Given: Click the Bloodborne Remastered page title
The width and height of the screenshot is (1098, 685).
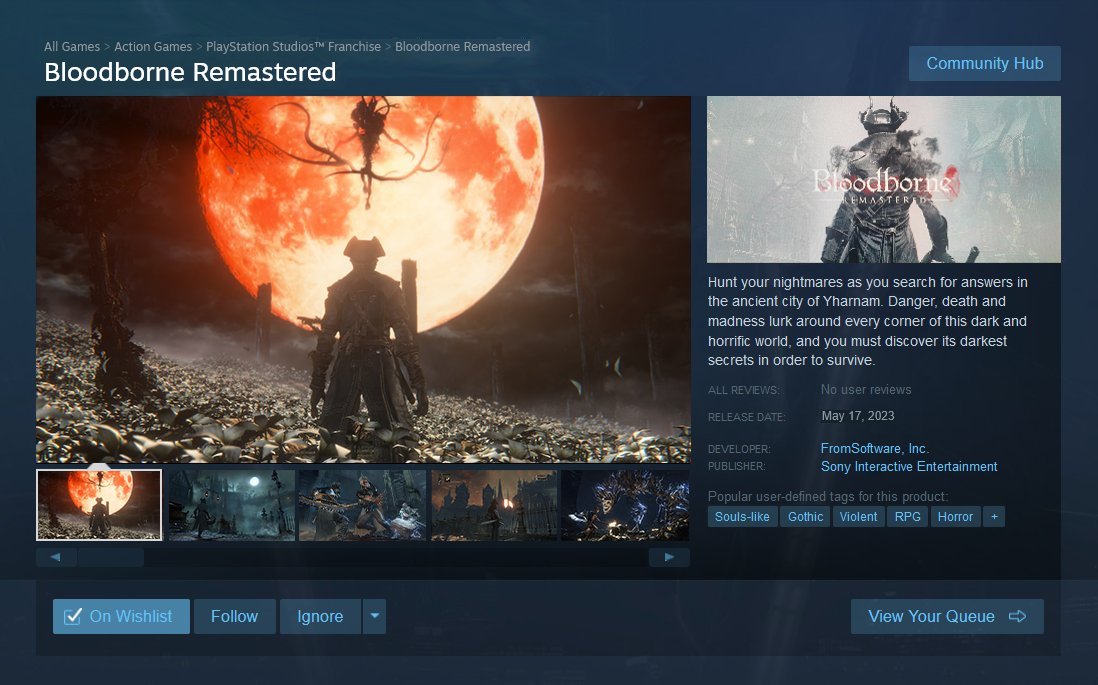Looking at the screenshot, I should coord(190,72).
